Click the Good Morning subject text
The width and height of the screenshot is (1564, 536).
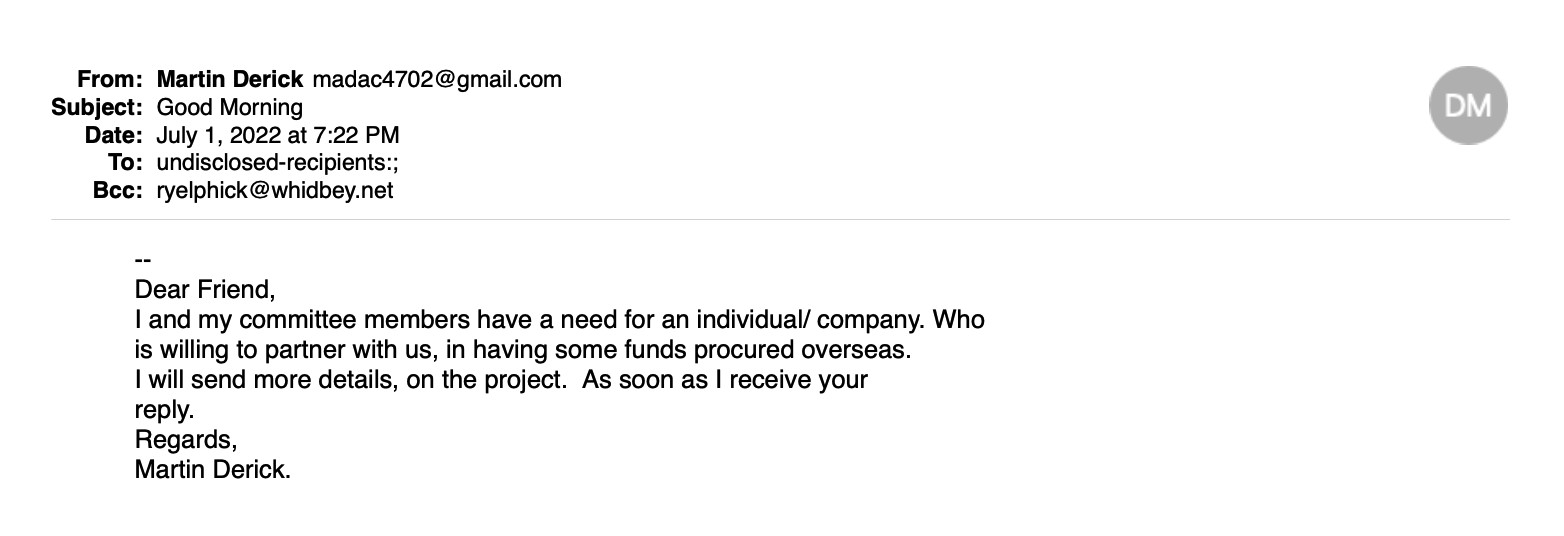[x=230, y=107]
